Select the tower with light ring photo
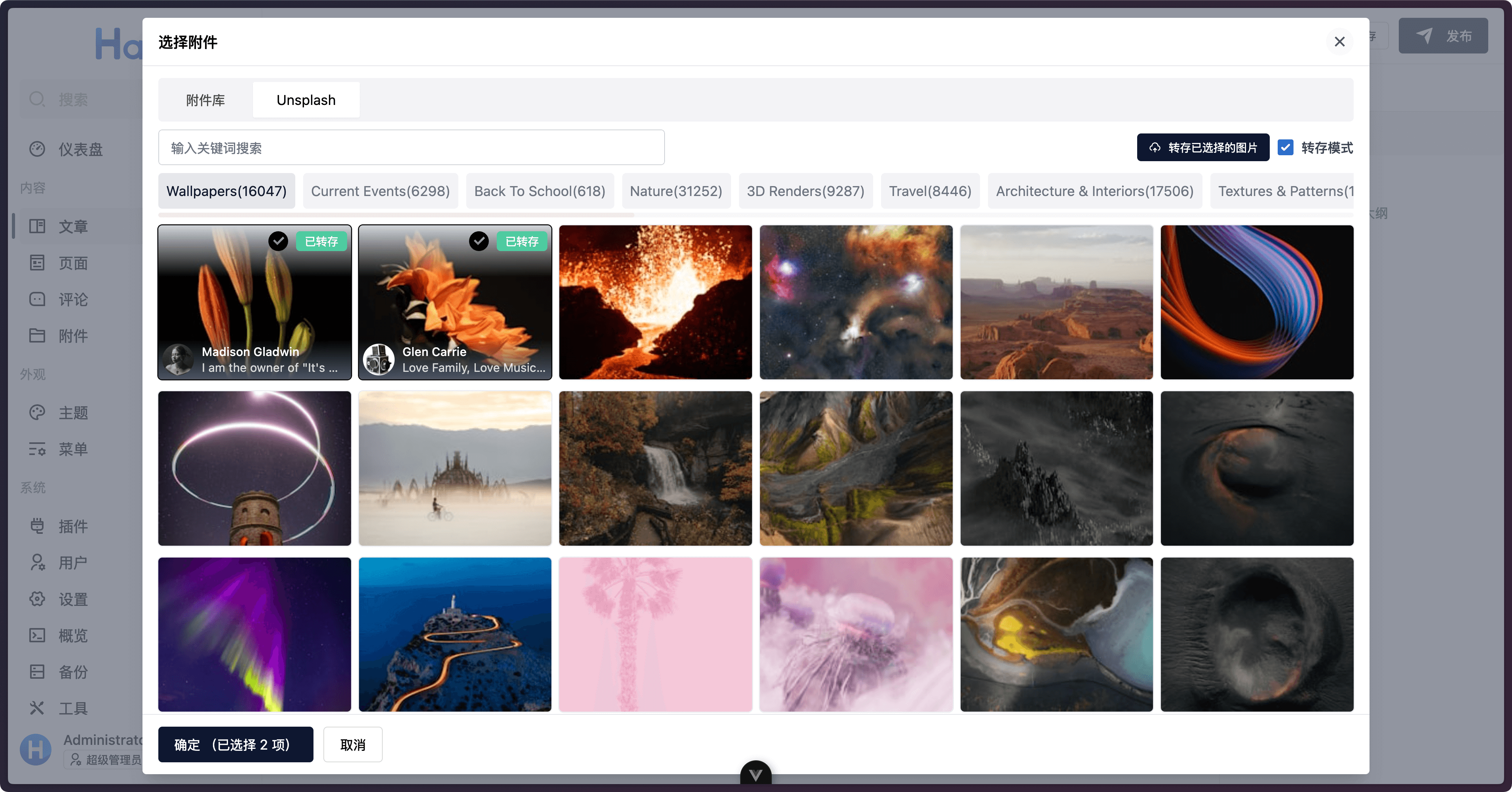The image size is (1512, 792). tap(255, 468)
